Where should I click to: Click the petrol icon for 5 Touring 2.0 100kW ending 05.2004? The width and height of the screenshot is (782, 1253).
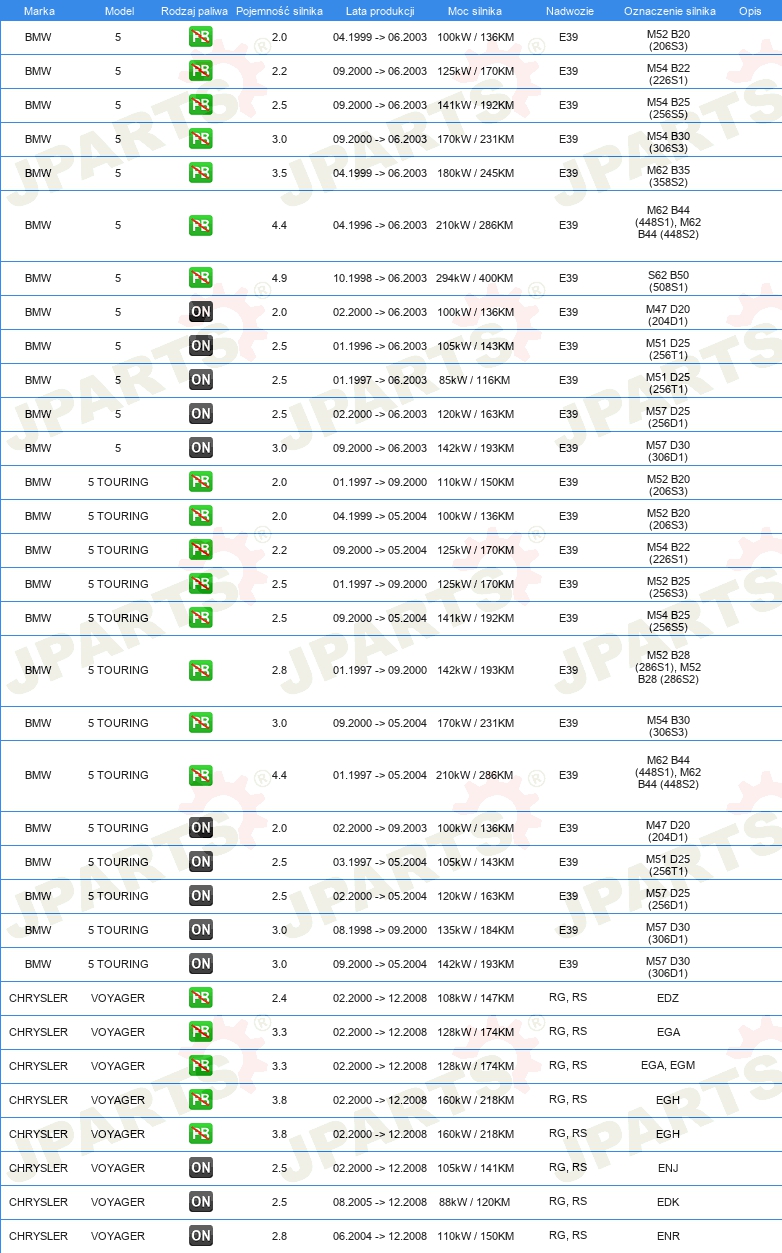pyautogui.click(x=200, y=516)
